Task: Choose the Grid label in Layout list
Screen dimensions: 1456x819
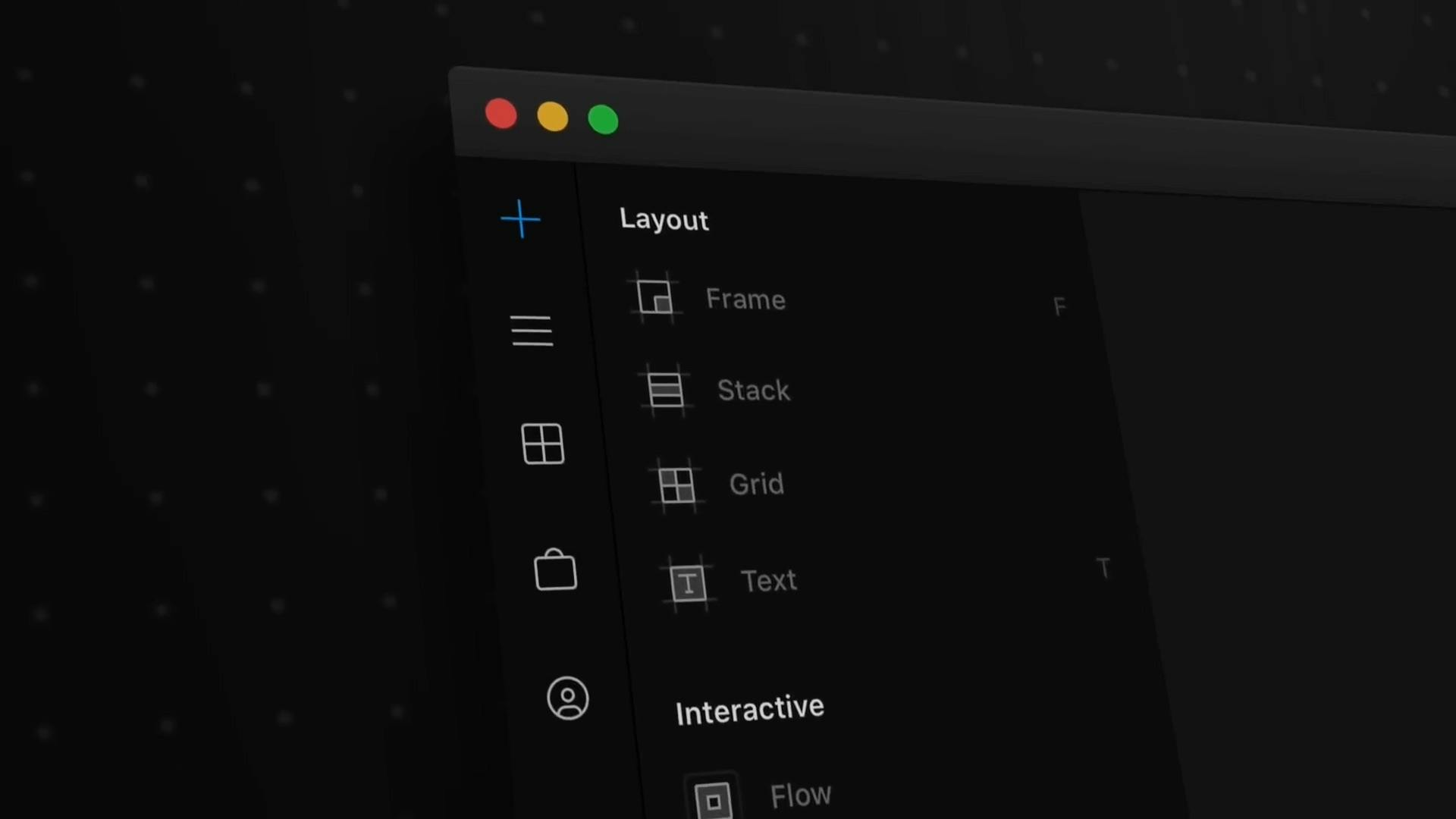Action: (757, 484)
